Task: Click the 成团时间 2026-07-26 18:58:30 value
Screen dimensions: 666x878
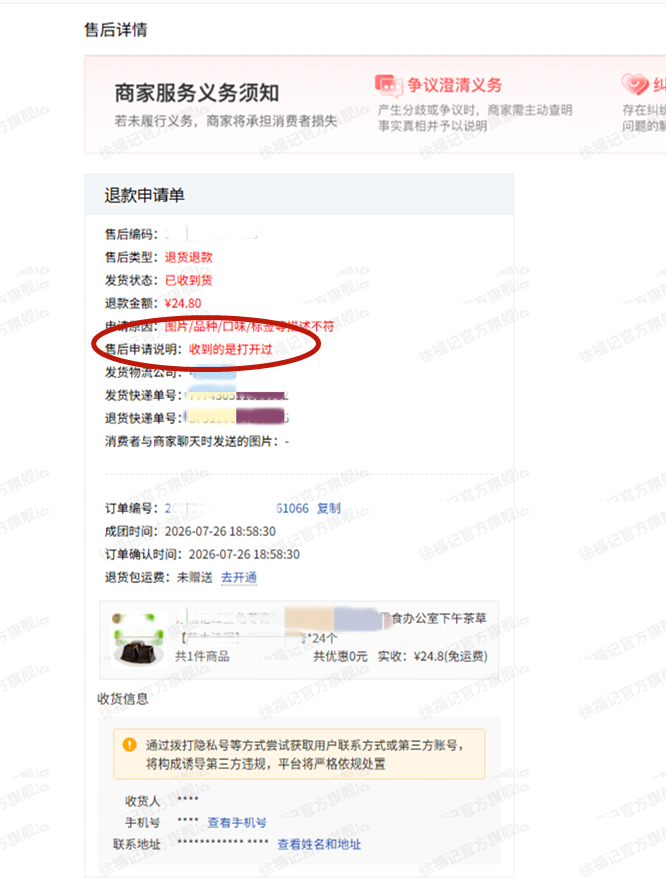Action: pyautogui.click(x=220, y=531)
